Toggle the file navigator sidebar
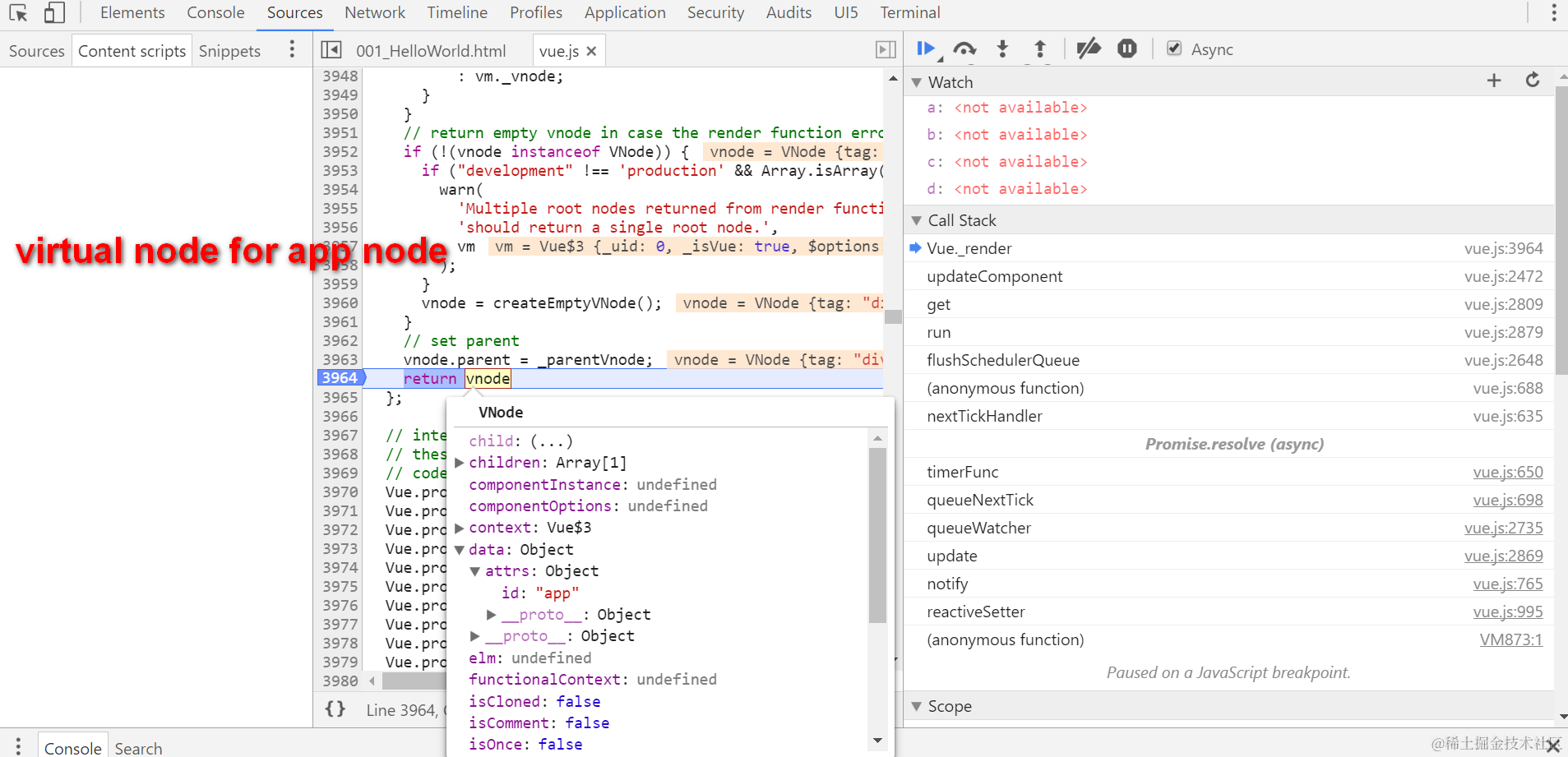1568x757 pixels. click(x=331, y=50)
